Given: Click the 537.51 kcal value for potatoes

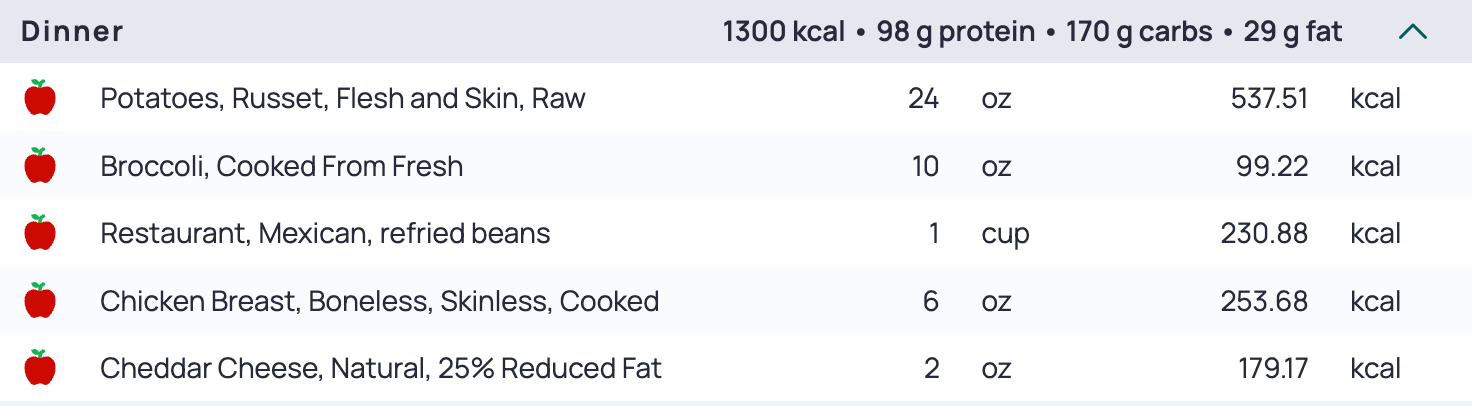Looking at the screenshot, I should click(x=1266, y=99).
